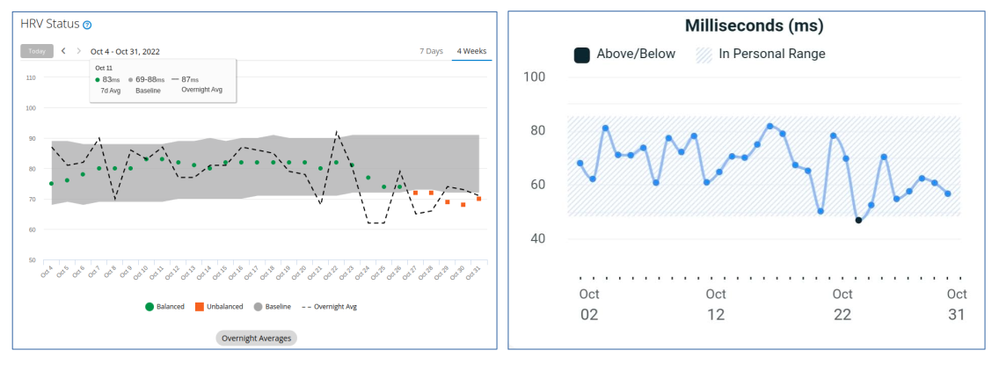Click Above/Below dark legend swatch

pyautogui.click(x=582, y=54)
